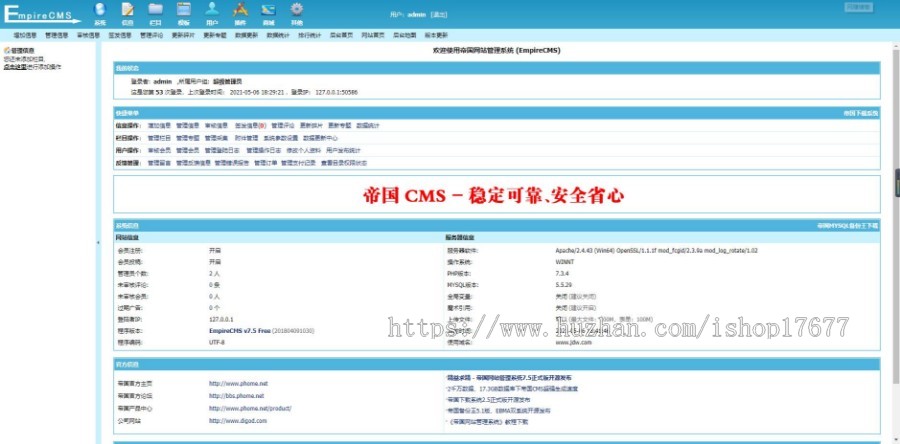Open 用户发布统计 link
The image size is (900, 444).
click(x=343, y=150)
